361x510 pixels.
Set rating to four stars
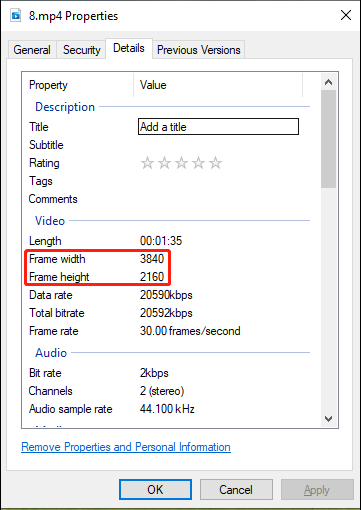pos(198,163)
